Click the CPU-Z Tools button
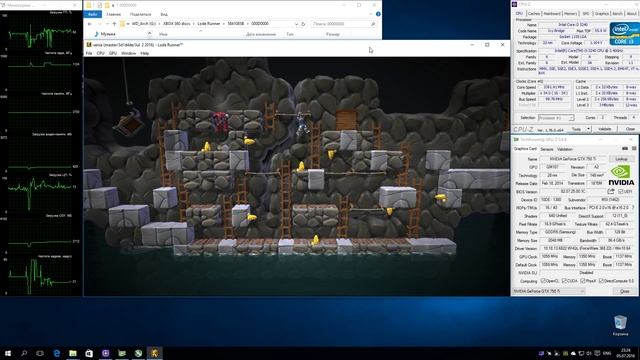This screenshot has height=360, width=640. [x=576, y=129]
